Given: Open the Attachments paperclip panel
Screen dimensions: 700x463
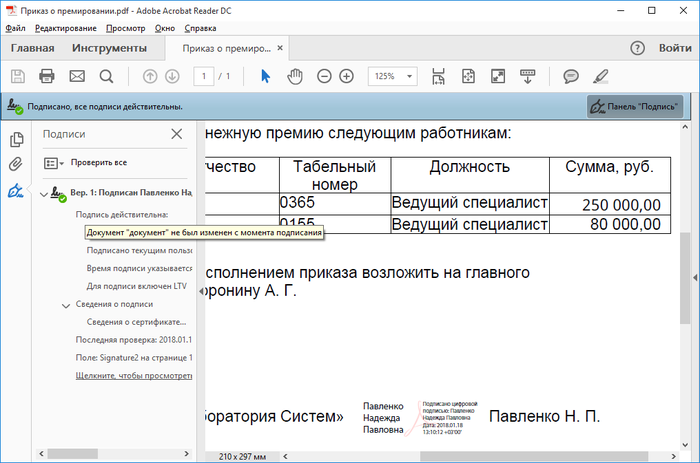Looking at the screenshot, I should tap(16, 165).
